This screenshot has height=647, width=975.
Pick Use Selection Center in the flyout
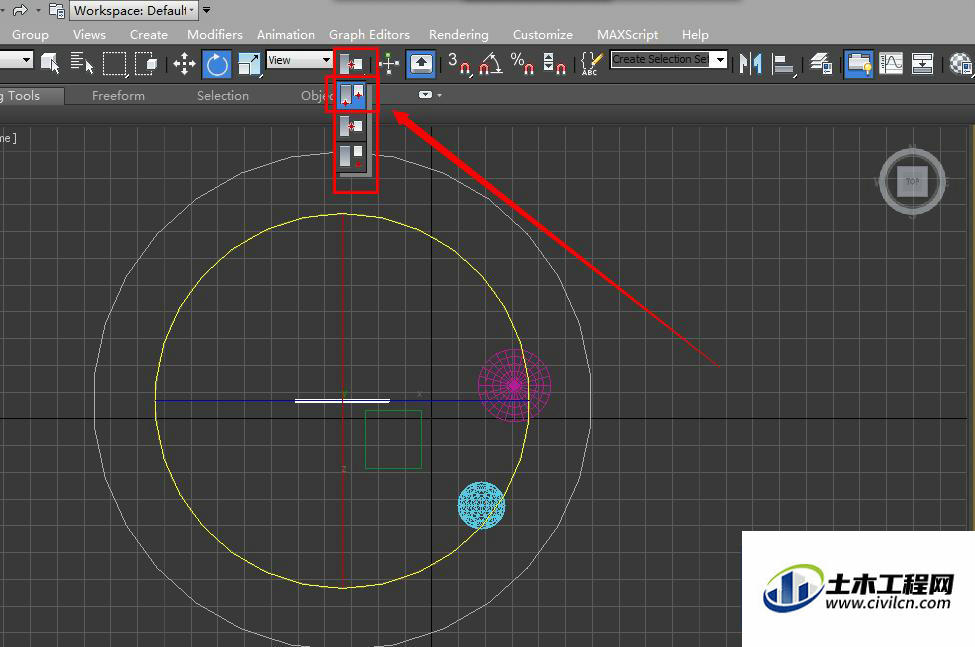[352, 127]
